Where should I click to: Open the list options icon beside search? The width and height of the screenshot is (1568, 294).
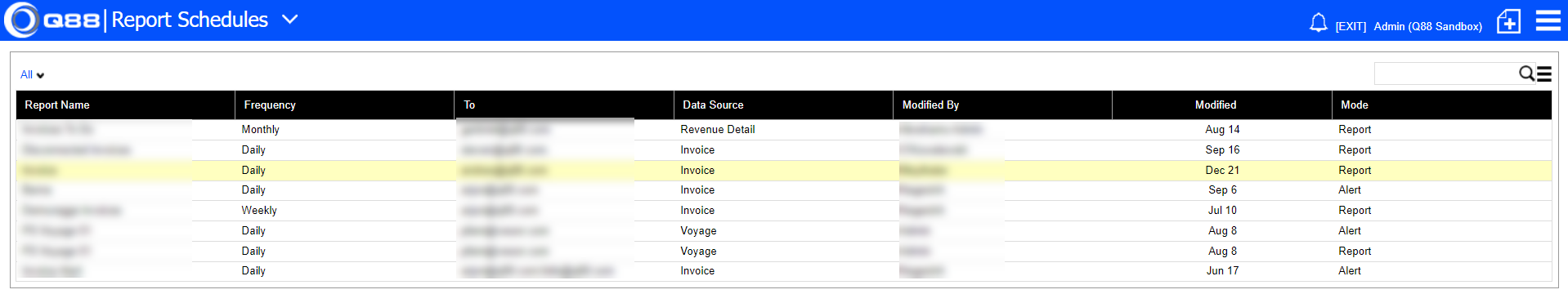[x=1544, y=74]
